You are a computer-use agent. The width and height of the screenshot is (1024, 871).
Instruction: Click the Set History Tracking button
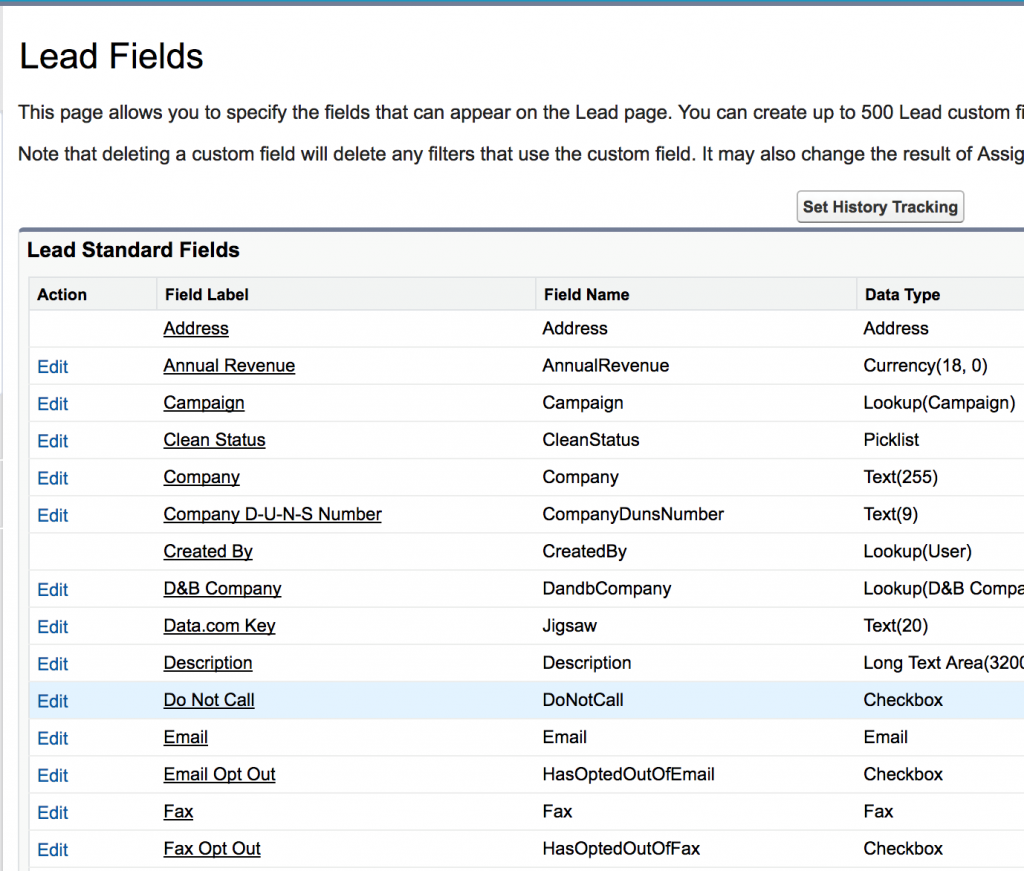(880, 207)
